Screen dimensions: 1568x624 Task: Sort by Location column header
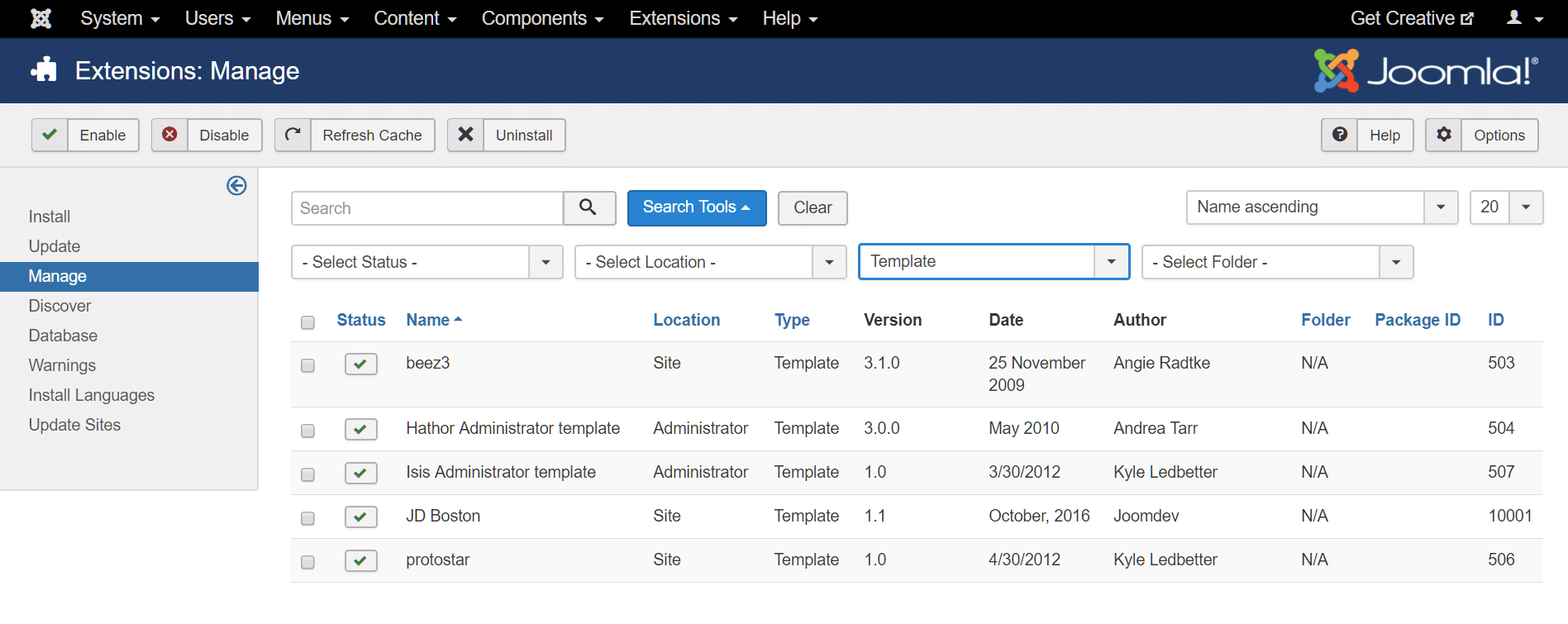[x=687, y=320]
